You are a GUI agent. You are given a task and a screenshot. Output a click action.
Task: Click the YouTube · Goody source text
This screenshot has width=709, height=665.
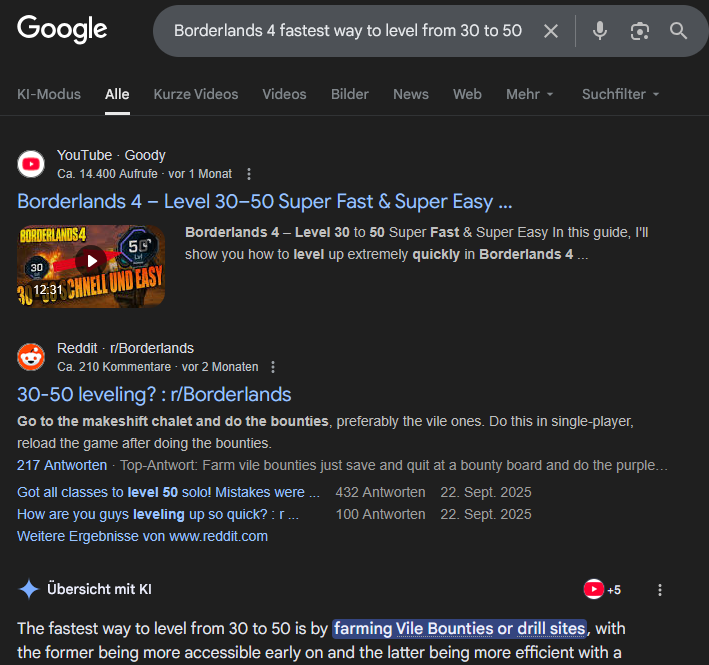(x=111, y=155)
